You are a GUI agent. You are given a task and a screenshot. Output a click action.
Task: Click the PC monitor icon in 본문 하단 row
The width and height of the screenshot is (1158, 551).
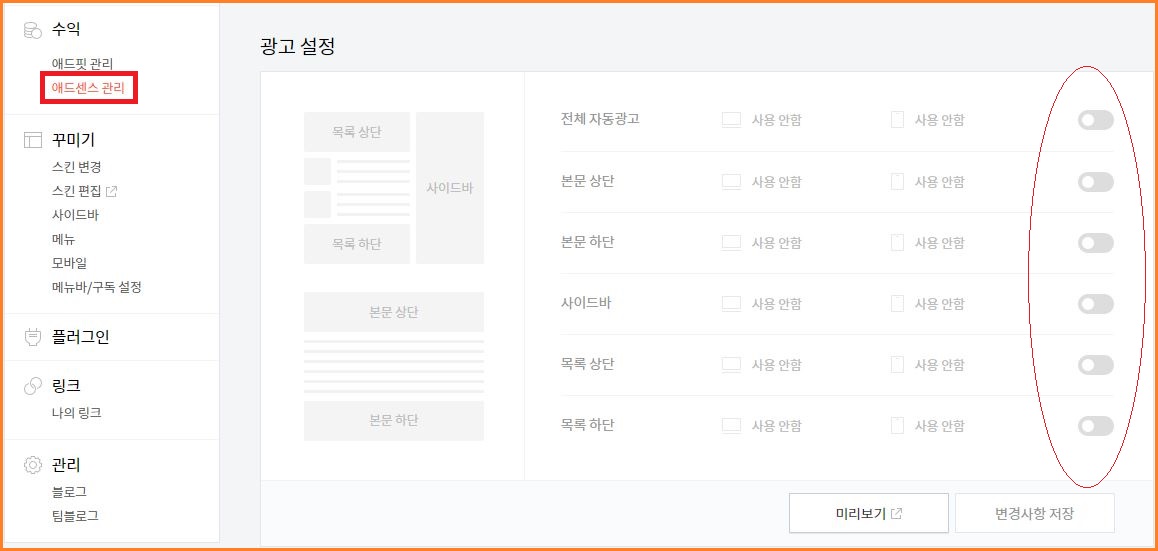coord(731,243)
